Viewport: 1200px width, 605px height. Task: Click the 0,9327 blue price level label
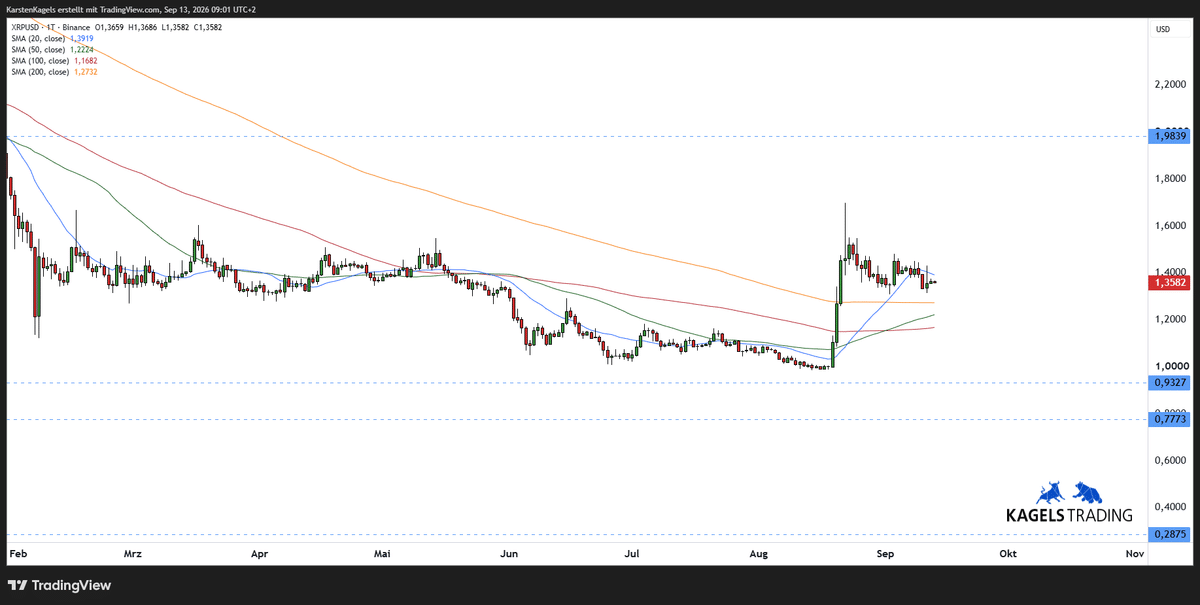pyautogui.click(x=1169, y=382)
